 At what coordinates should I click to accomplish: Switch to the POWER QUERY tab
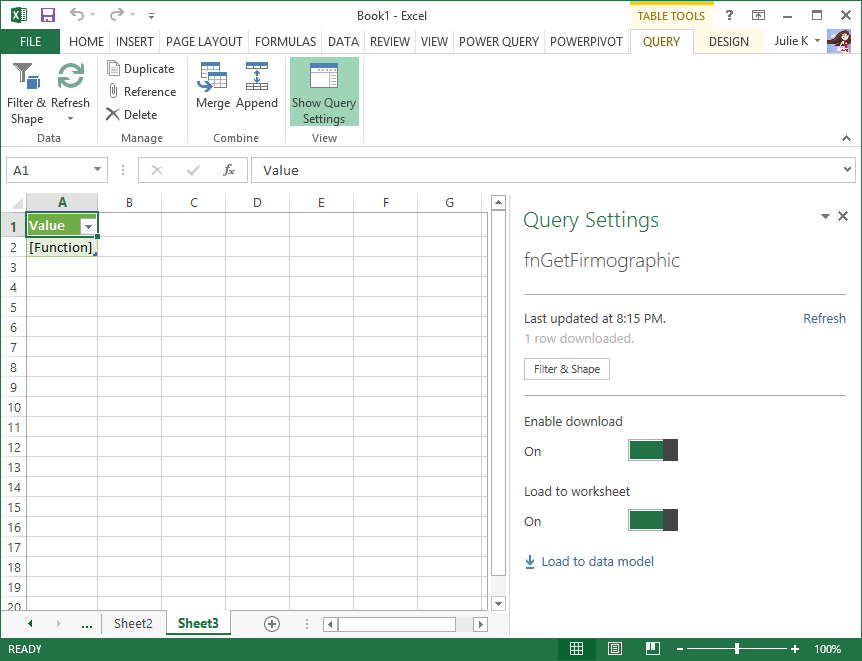(499, 42)
